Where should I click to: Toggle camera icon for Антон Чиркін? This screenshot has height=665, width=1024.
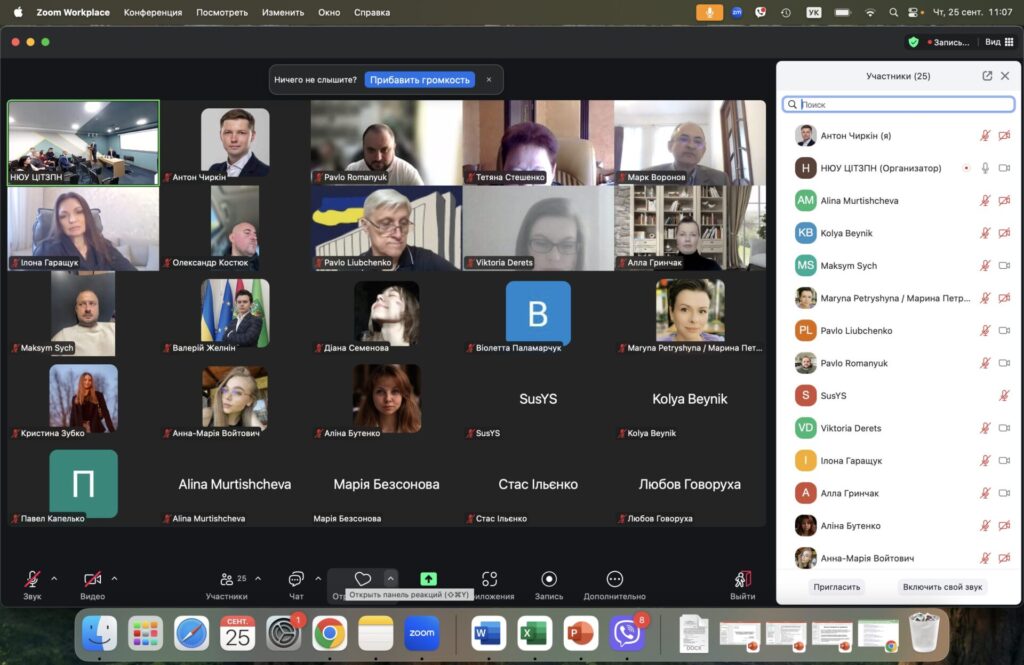(x=1004, y=135)
